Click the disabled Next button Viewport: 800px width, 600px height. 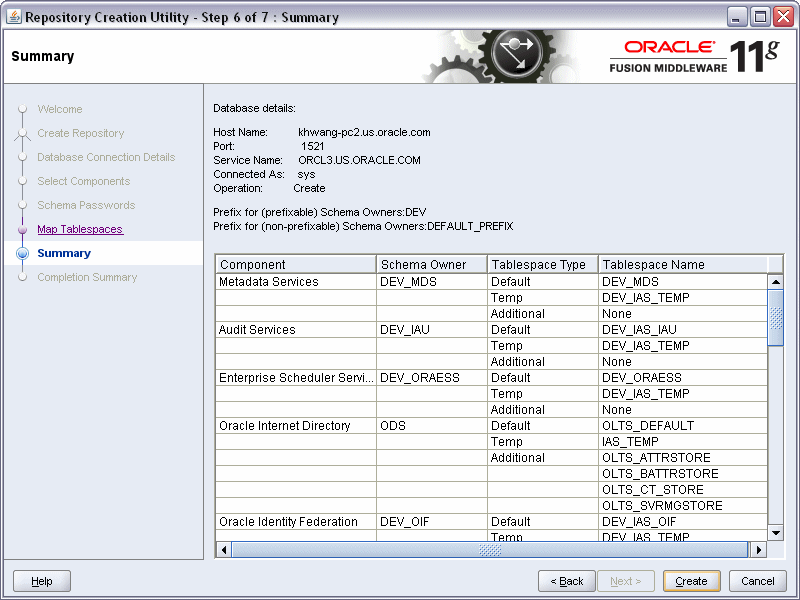point(626,581)
